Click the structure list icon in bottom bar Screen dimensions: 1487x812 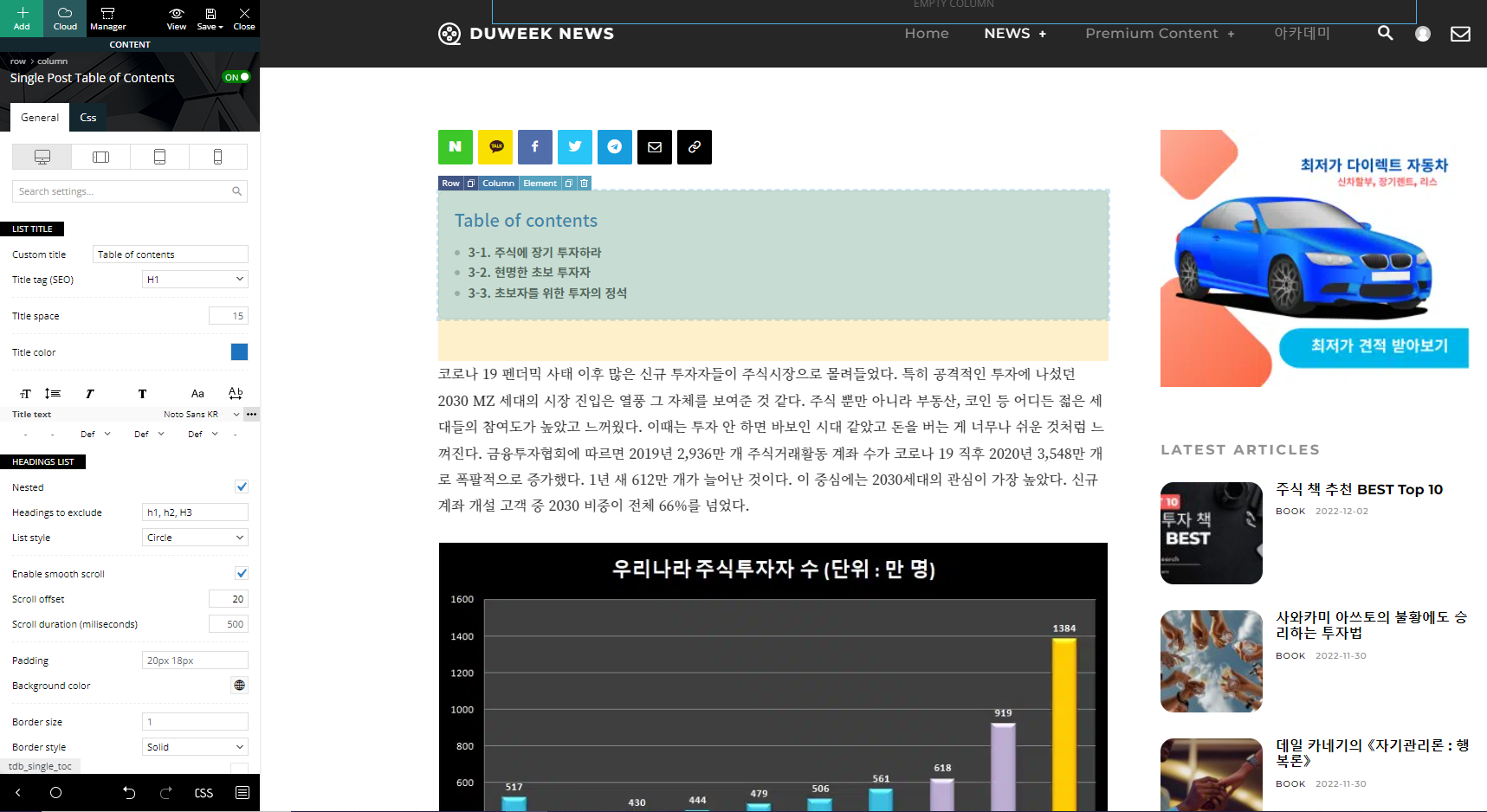(x=242, y=793)
